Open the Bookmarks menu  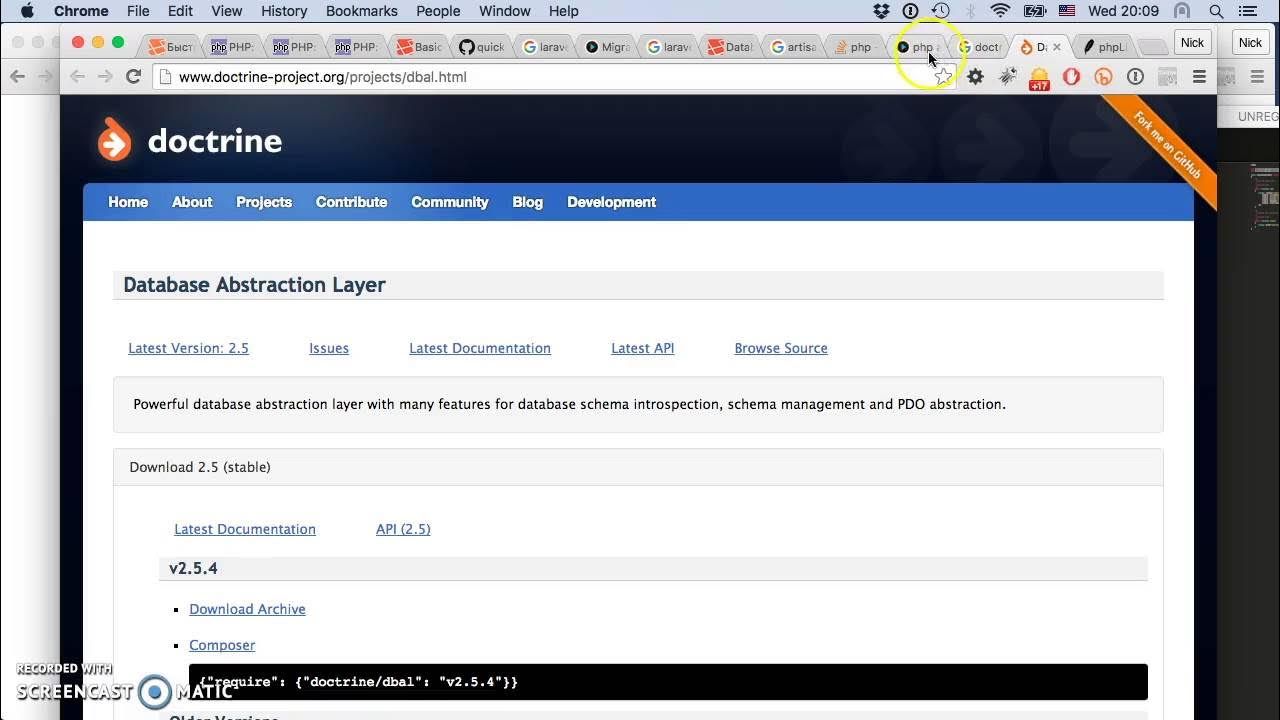(362, 11)
